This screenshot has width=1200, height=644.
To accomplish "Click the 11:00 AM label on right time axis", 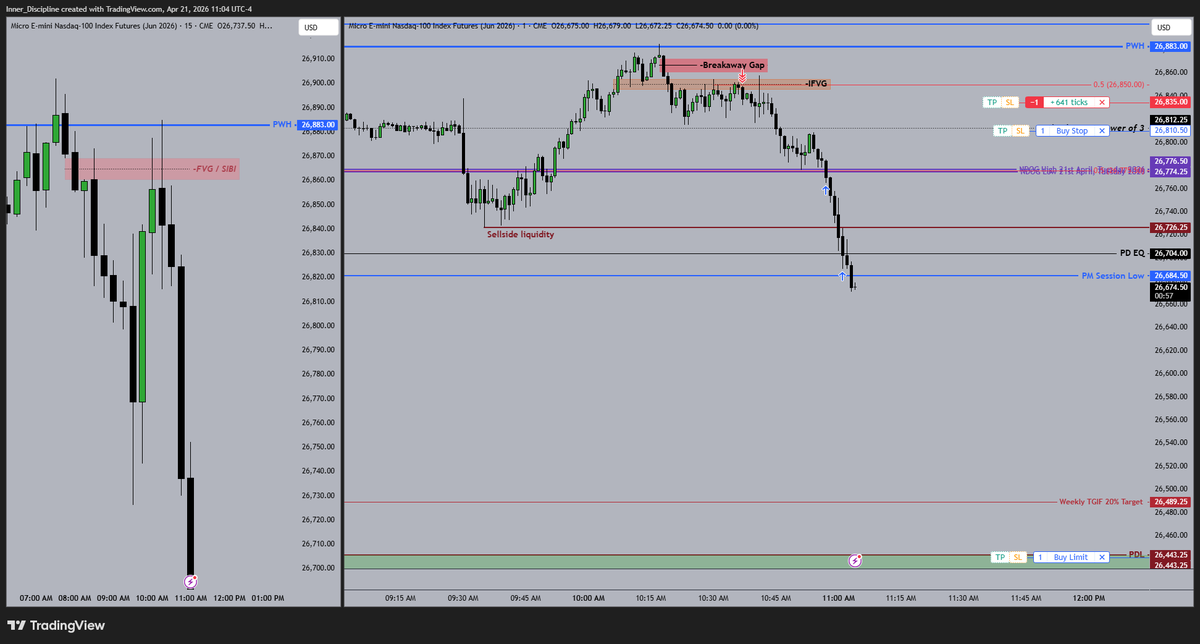I will coord(838,598).
